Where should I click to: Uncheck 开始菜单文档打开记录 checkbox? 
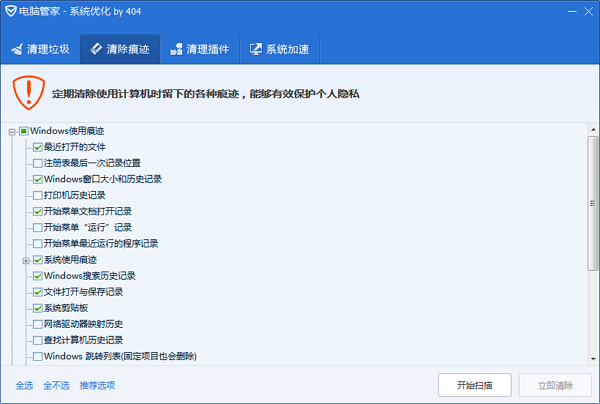coord(38,212)
